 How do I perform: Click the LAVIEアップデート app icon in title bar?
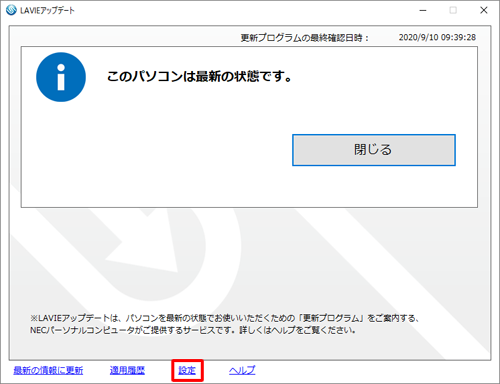coord(11,10)
